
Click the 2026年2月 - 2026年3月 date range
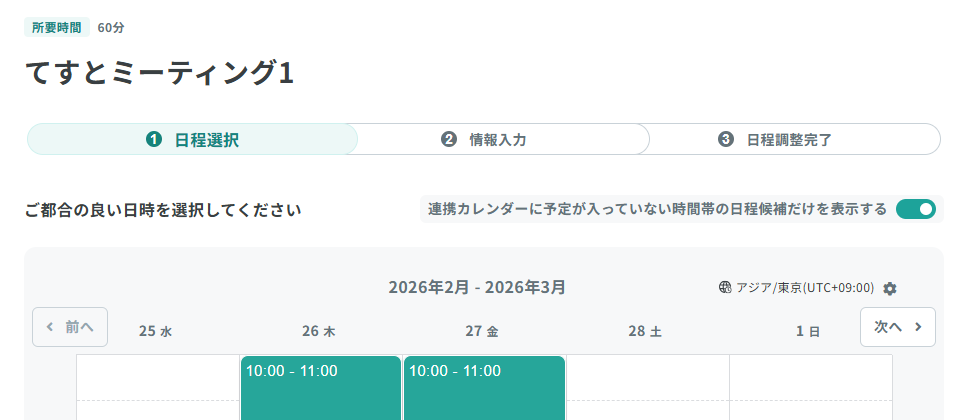pyautogui.click(x=477, y=288)
